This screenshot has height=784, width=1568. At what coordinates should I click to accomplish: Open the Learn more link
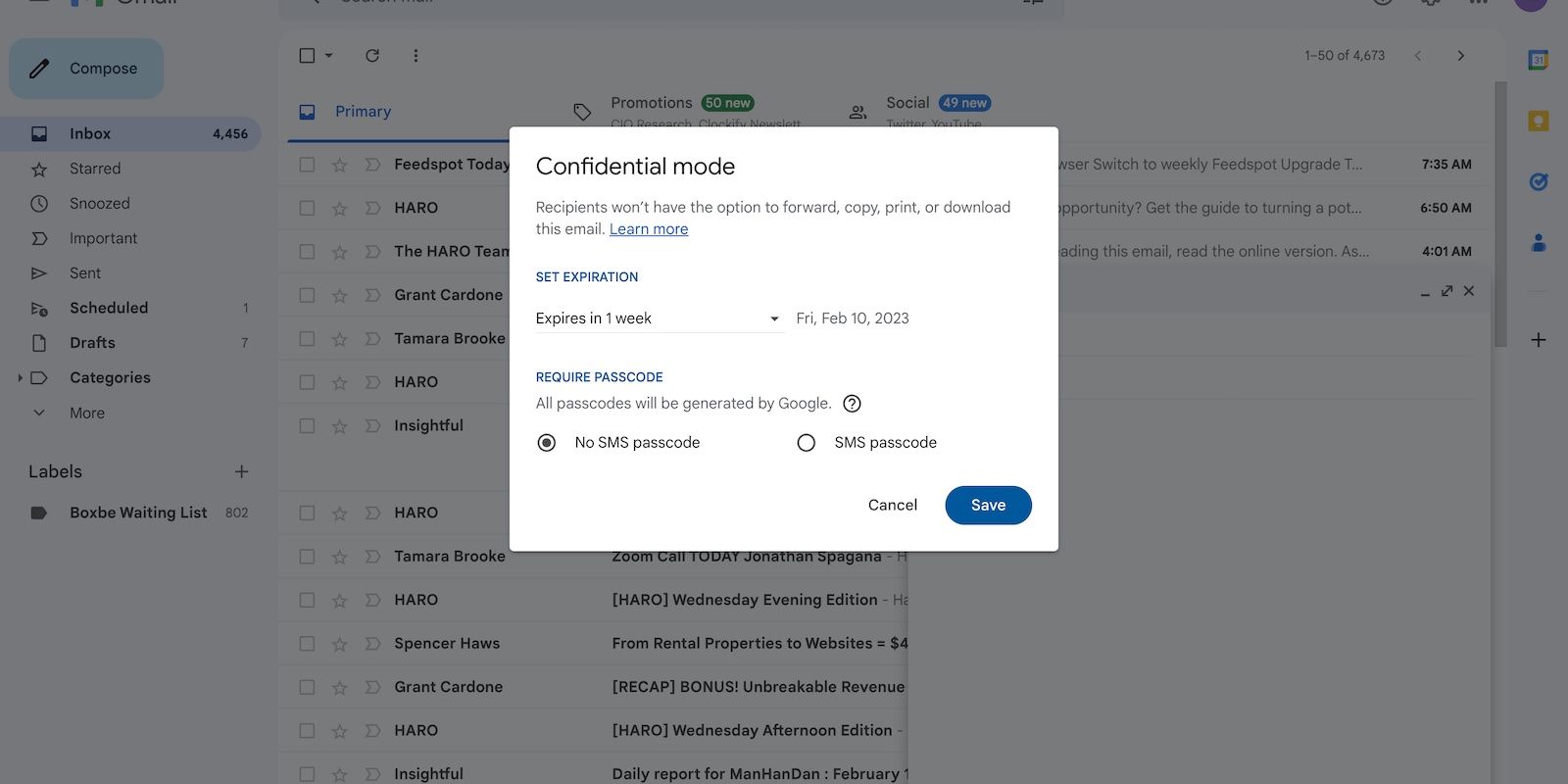pos(649,229)
